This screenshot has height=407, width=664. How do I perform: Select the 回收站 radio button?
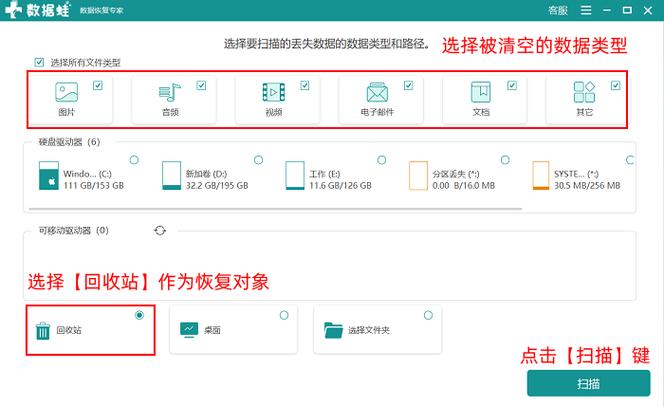(139, 315)
